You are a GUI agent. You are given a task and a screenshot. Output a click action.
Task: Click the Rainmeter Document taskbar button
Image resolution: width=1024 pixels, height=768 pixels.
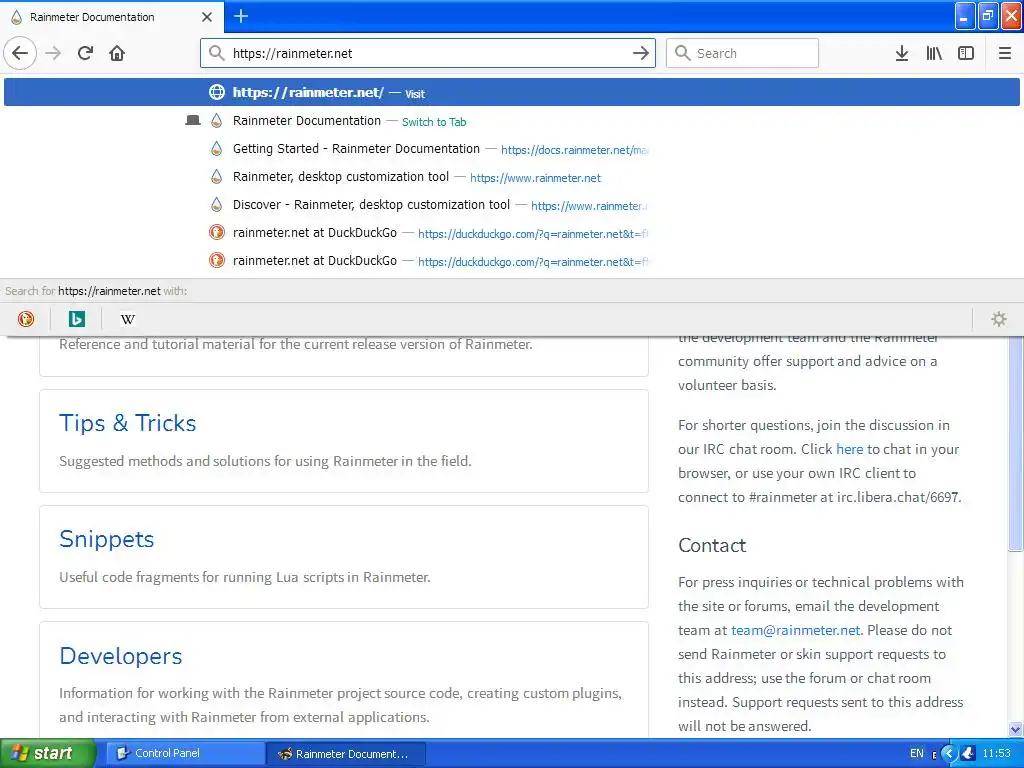[347, 753]
